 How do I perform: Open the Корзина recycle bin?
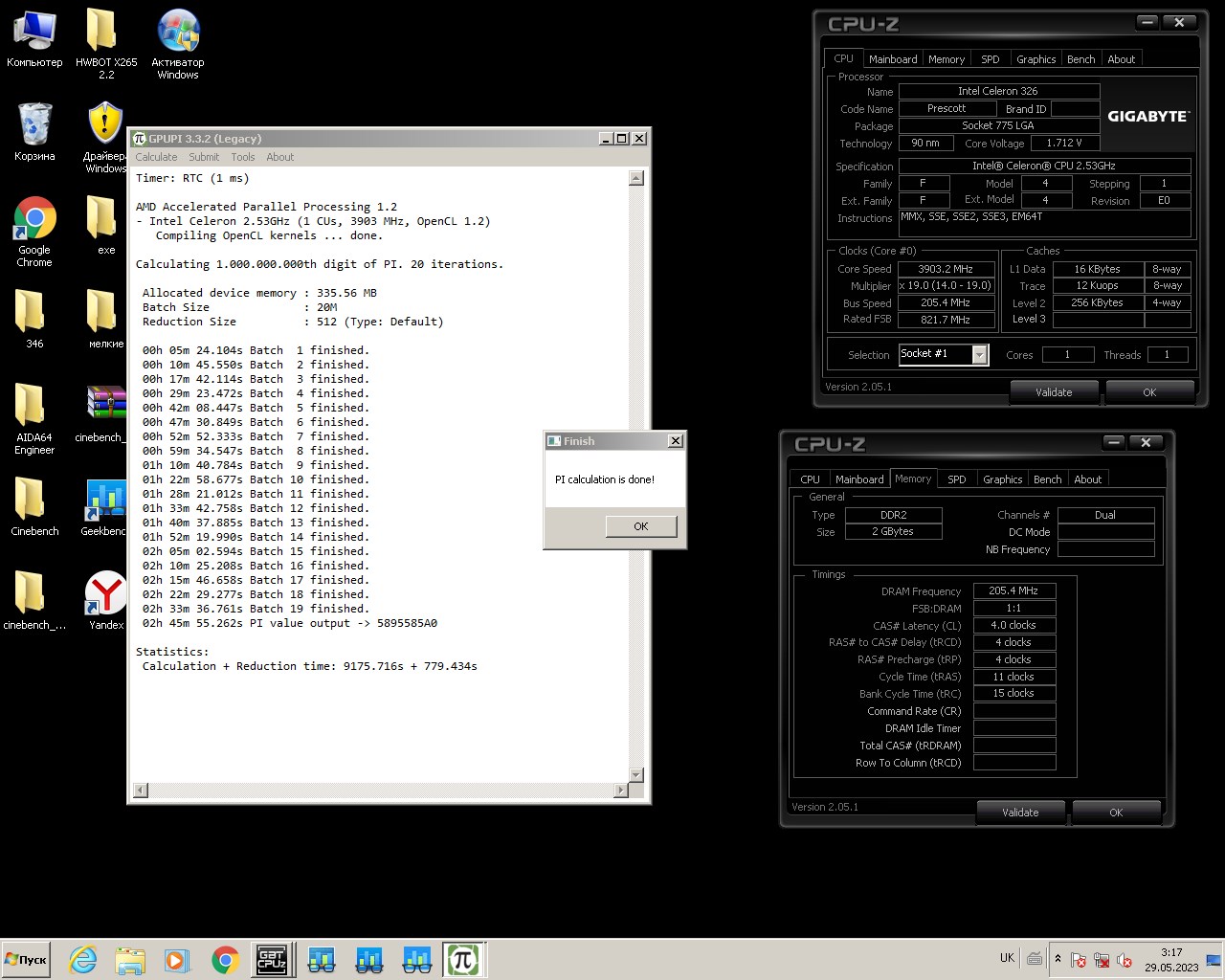tap(34, 132)
